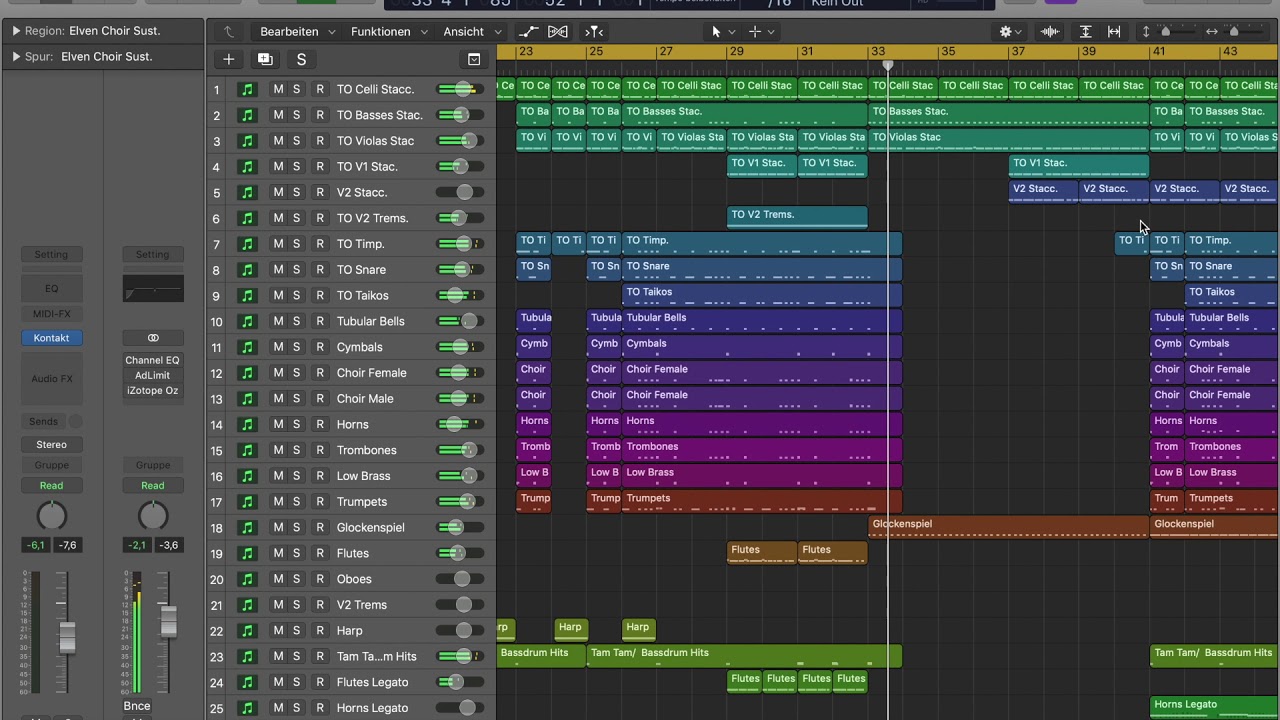
Task: Toggle the catch playhead icon
Action: click(x=594, y=31)
